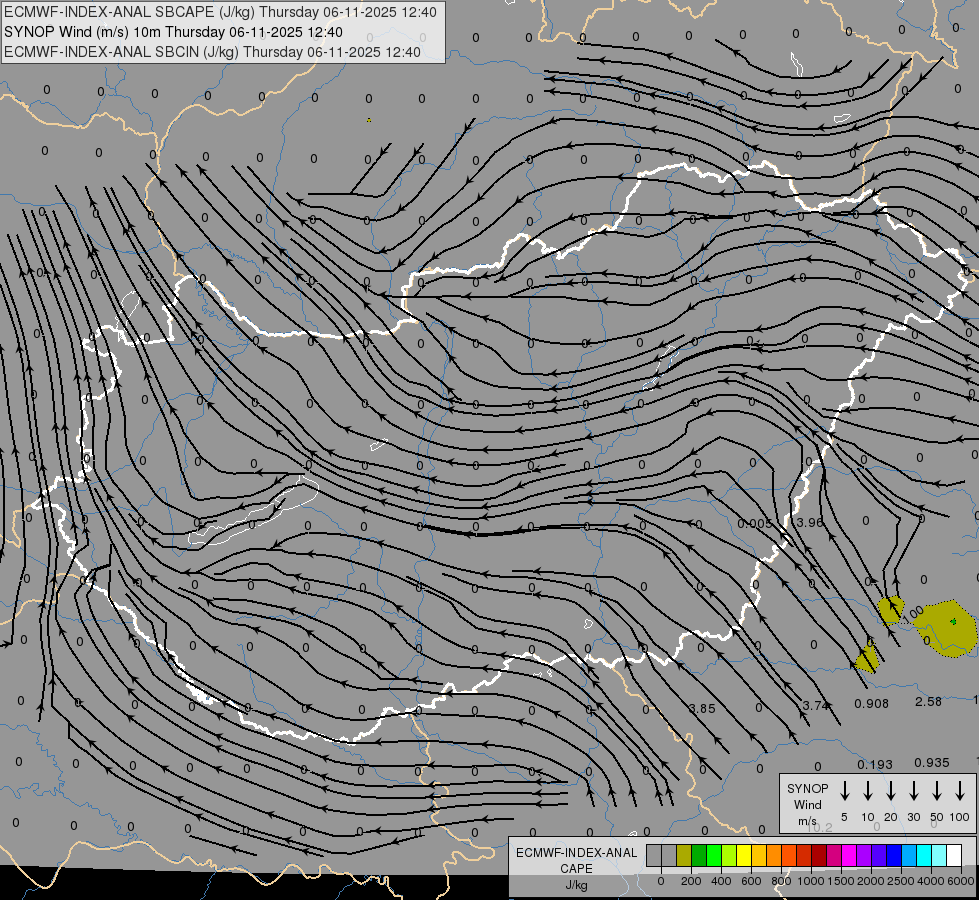Screen dimensions: 979x900
Task: Click the '3.85' value on the map
Action: pyautogui.click(x=702, y=708)
